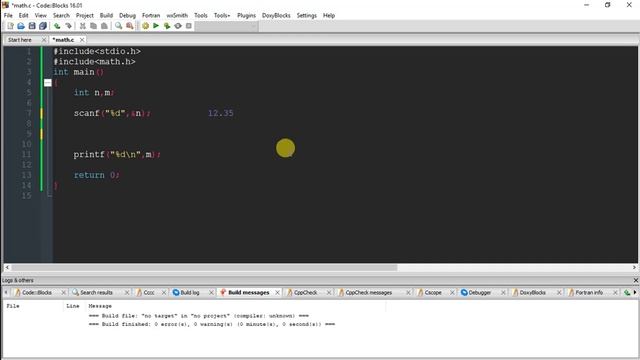Open the File menu
This screenshot has height=360, width=640.
tap(8, 16)
